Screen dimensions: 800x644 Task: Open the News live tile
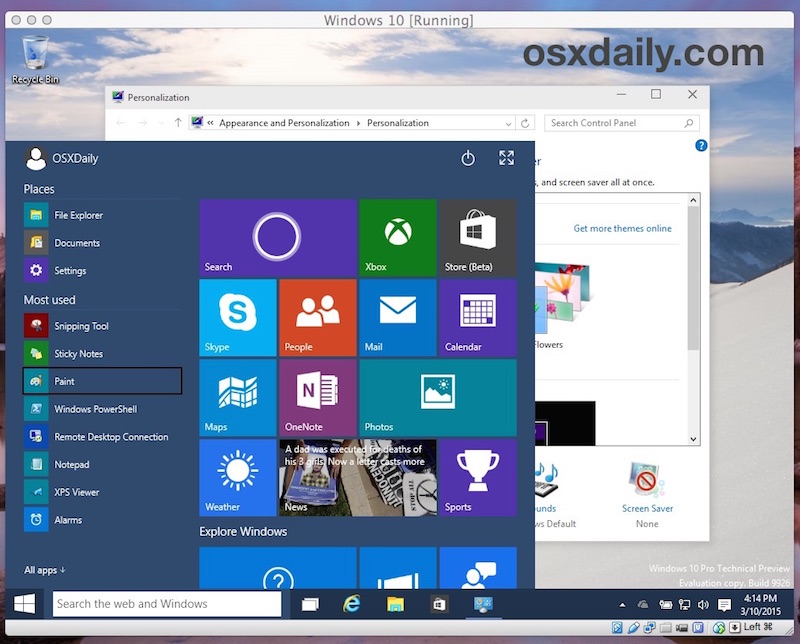[x=358, y=478]
